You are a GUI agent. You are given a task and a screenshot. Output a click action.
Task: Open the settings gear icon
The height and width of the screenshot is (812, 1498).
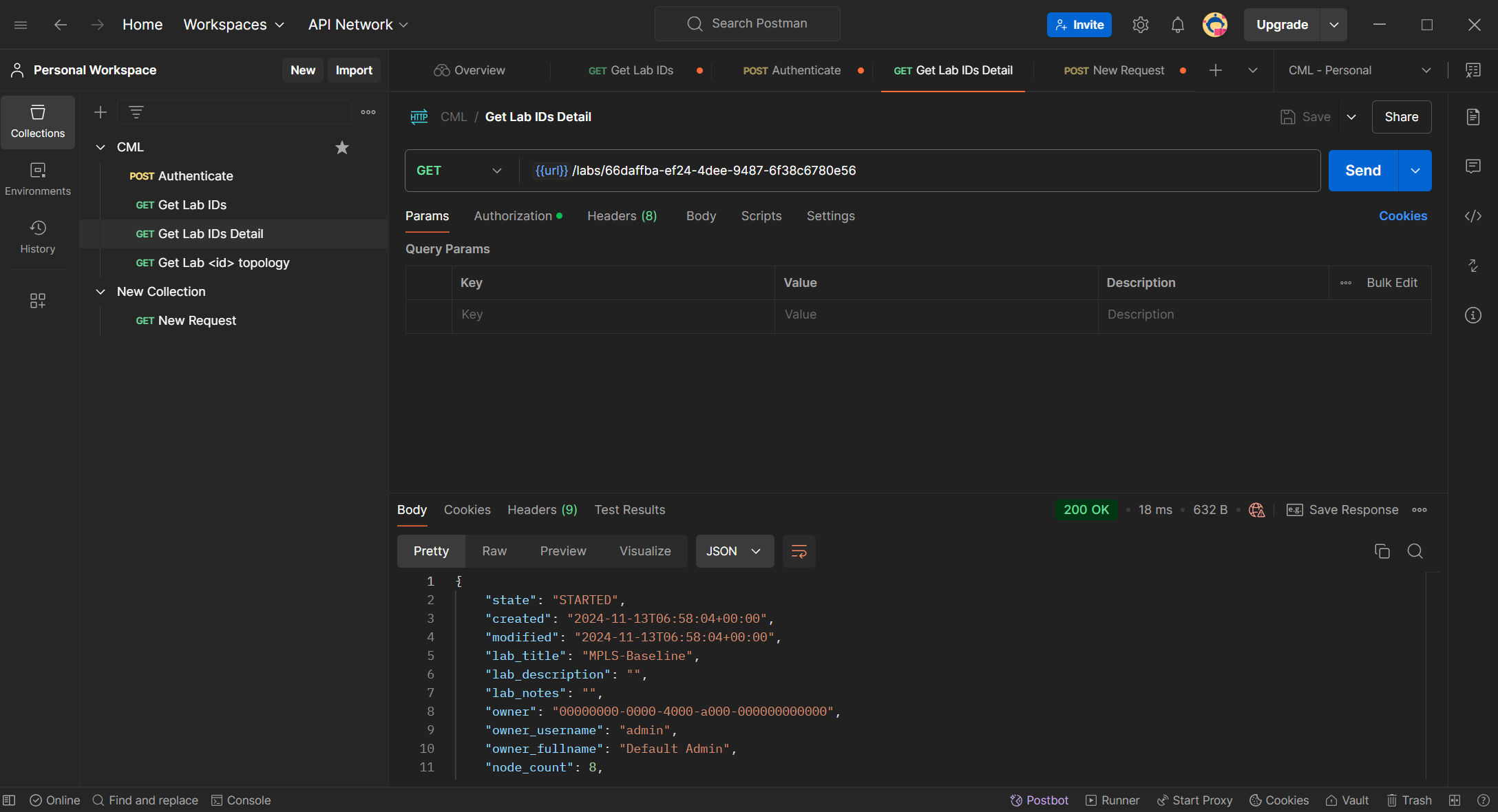point(1141,25)
